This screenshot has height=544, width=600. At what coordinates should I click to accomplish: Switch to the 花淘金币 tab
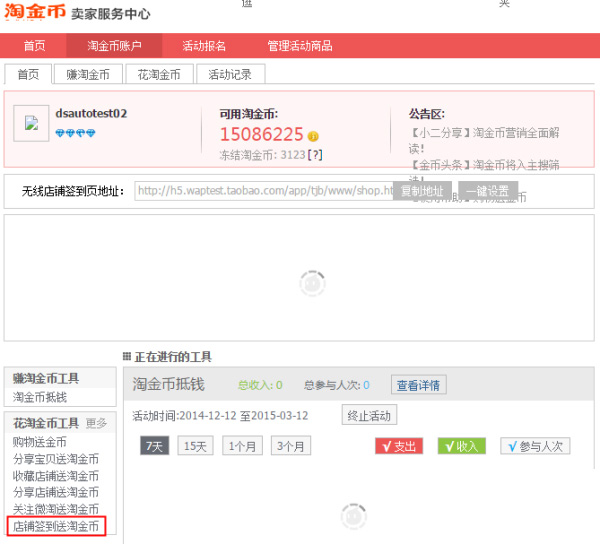point(159,74)
